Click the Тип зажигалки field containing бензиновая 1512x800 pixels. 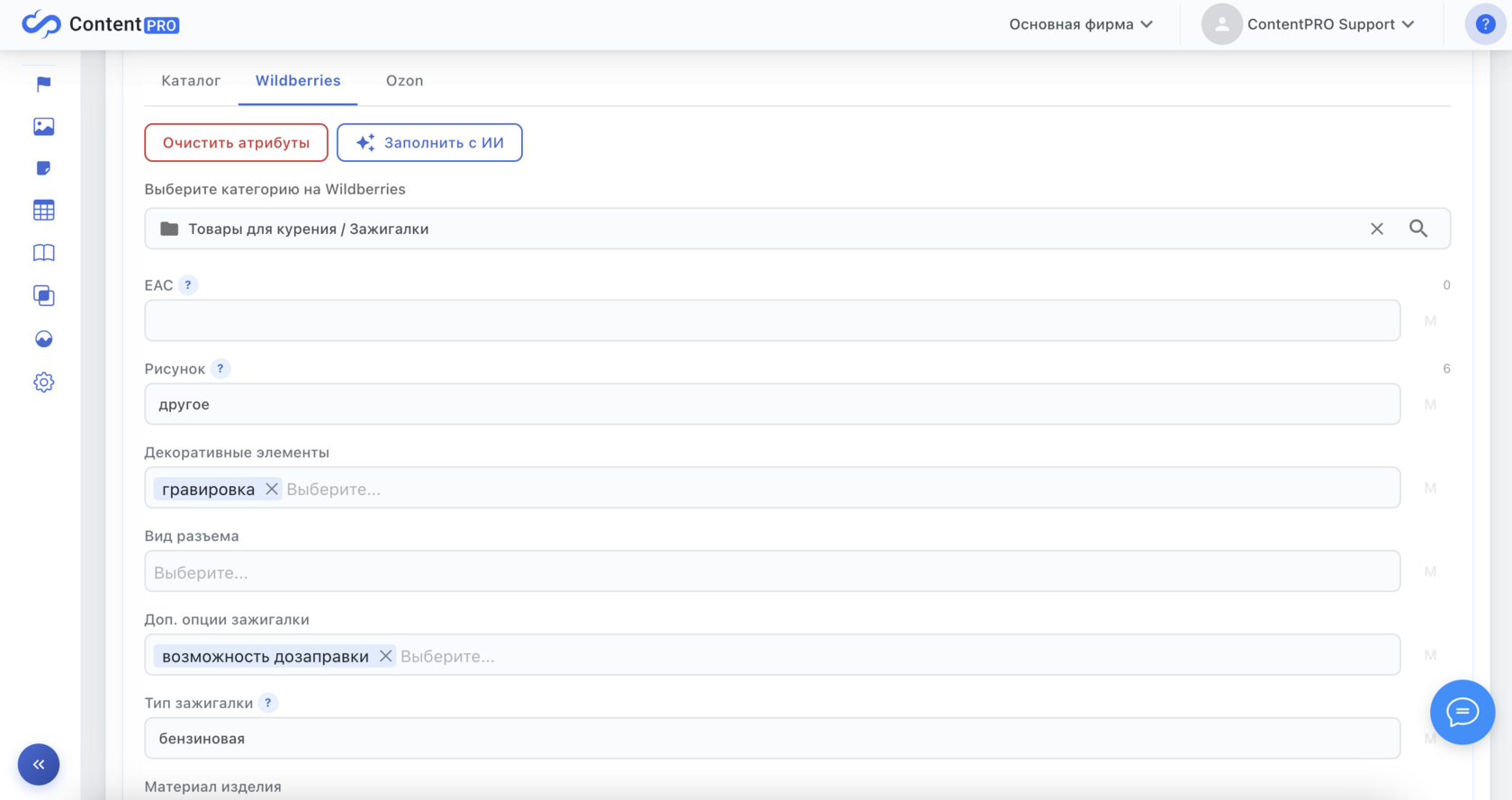coord(772,738)
